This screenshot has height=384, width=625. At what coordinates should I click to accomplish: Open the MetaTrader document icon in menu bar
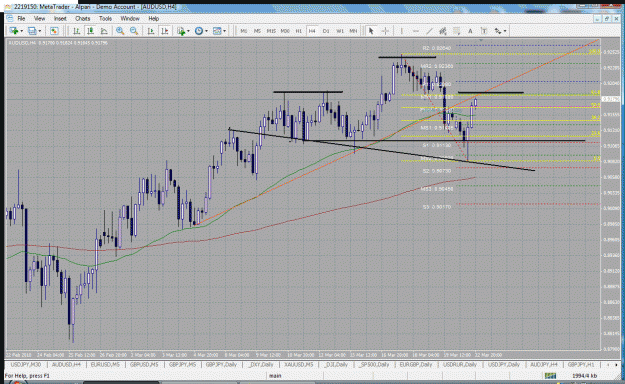[x=10, y=18]
